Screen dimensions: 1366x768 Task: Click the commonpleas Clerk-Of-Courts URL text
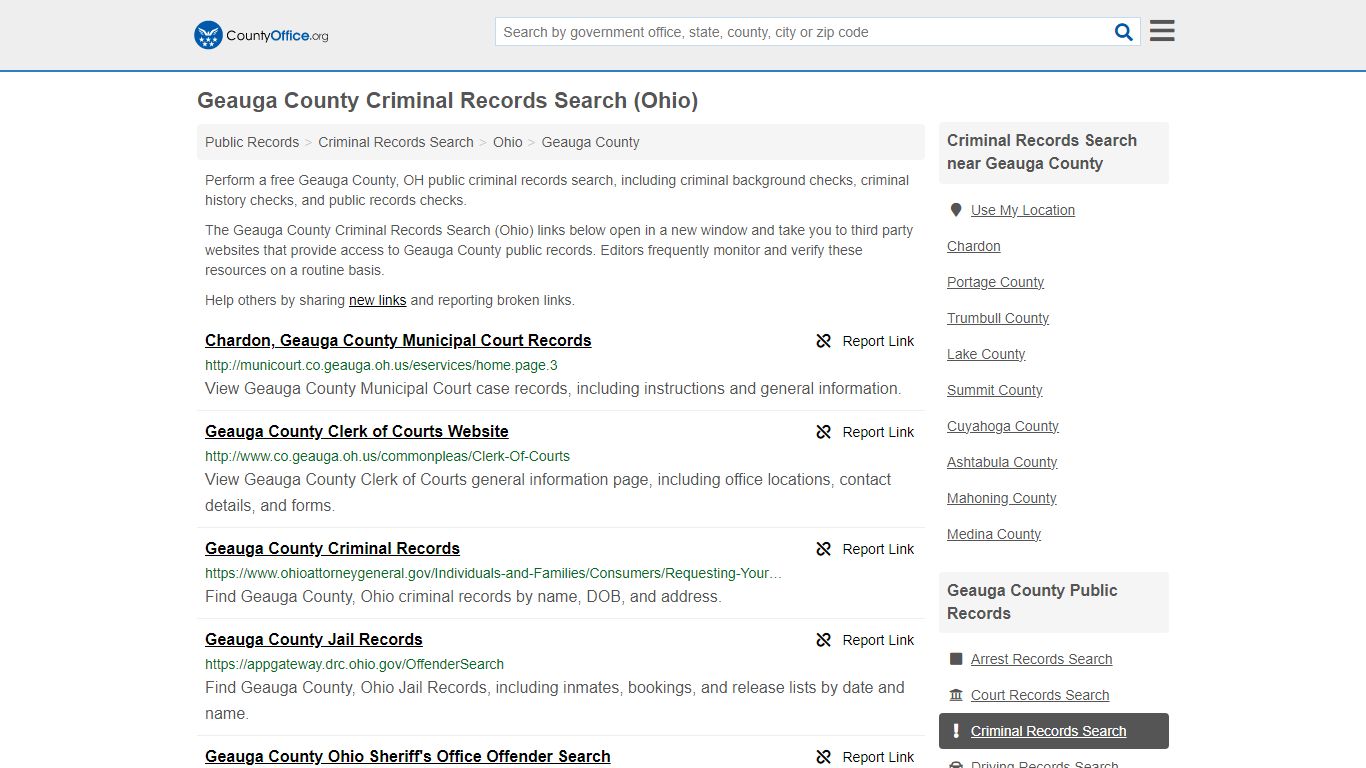387,456
